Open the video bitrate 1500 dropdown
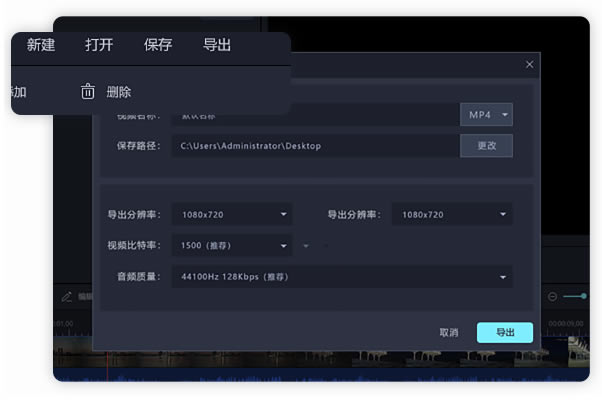 [232, 245]
